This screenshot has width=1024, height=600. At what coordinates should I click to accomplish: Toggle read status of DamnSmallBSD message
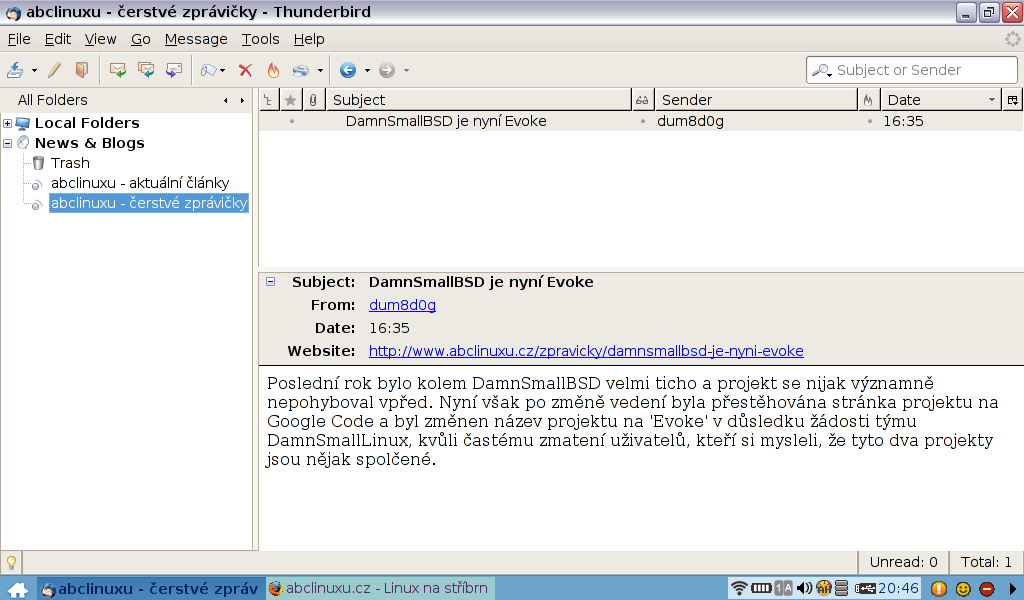pyautogui.click(x=643, y=121)
